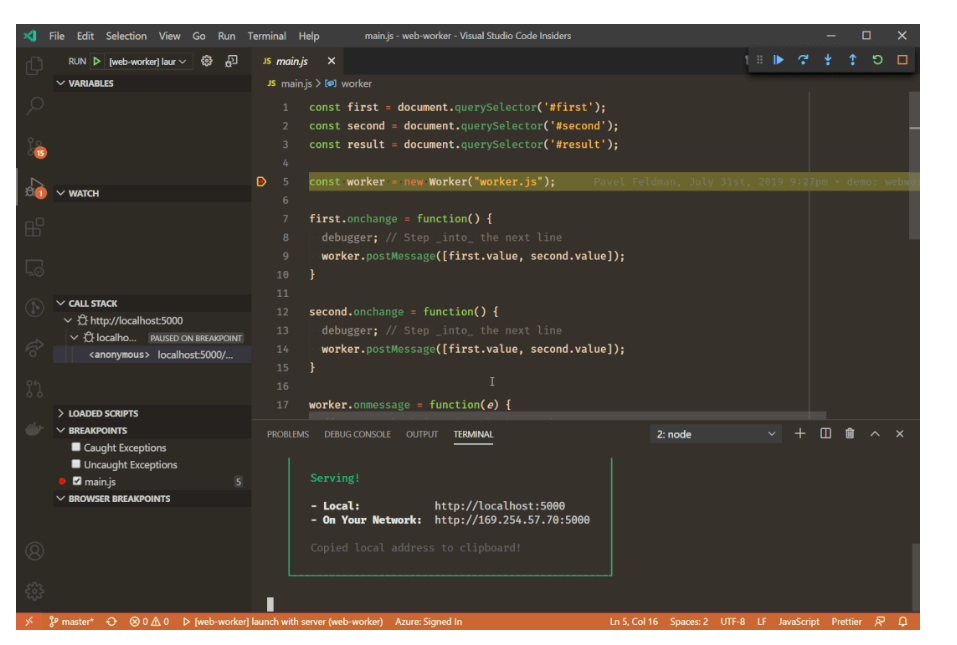Collapse the Watch section
This screenshot has height=645, width=957.
(153, 193)
